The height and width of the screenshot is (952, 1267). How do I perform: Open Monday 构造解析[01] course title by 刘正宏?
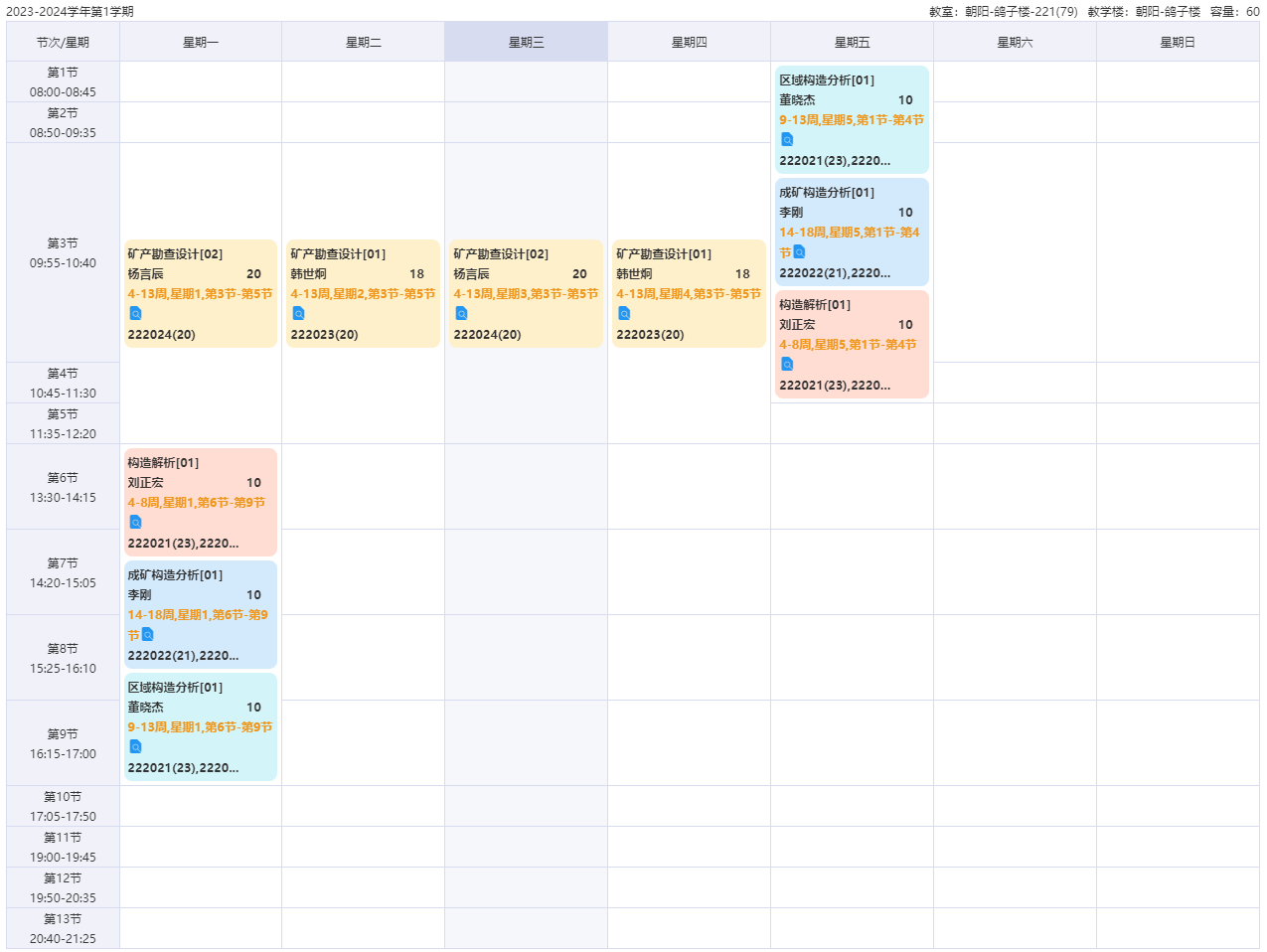163,463
